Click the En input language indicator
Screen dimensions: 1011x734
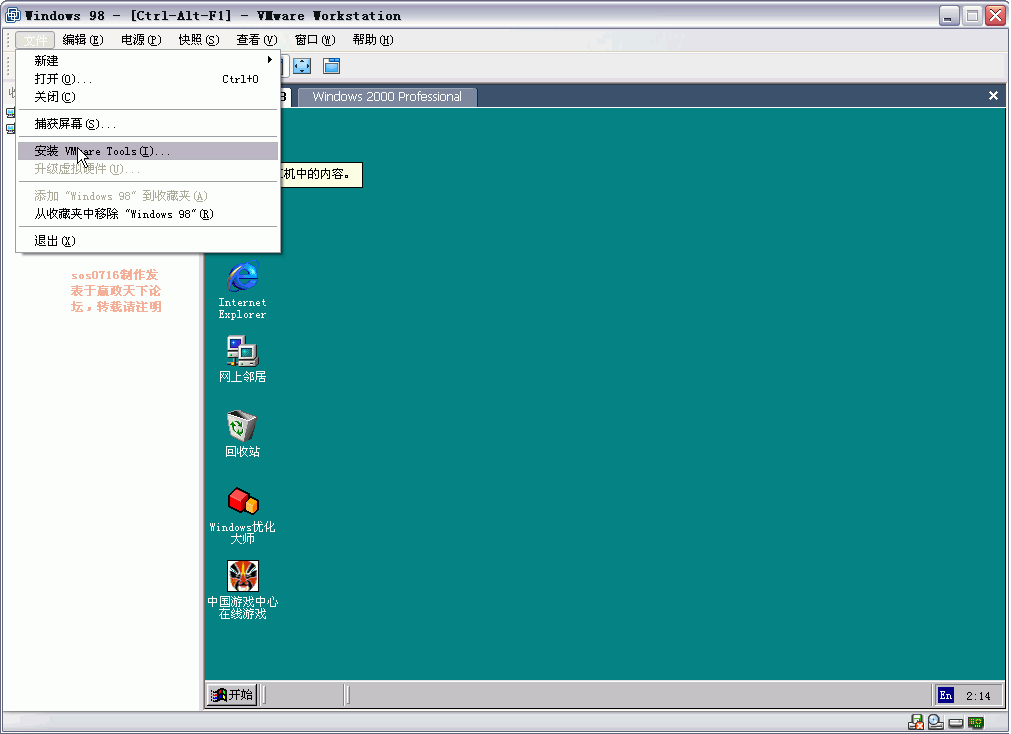click(x=945, y=695)
